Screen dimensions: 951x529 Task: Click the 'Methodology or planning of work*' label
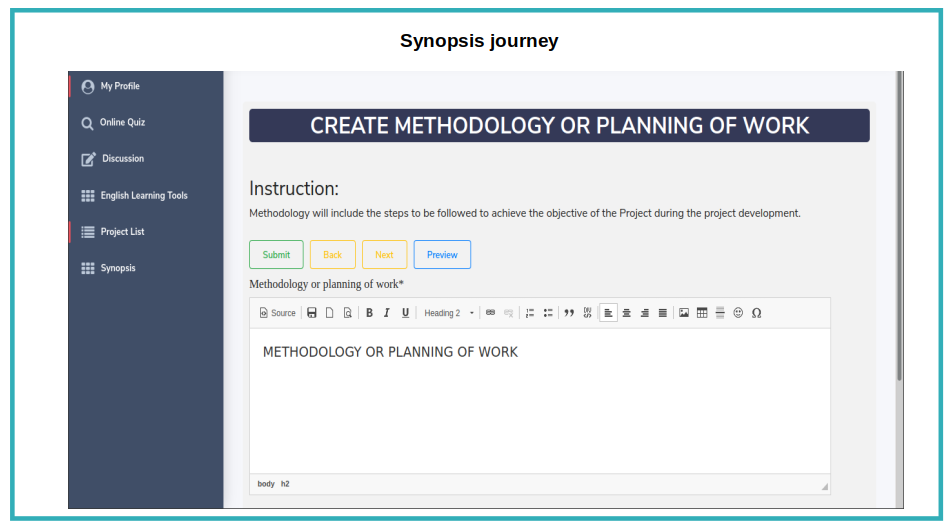(326, 284)
